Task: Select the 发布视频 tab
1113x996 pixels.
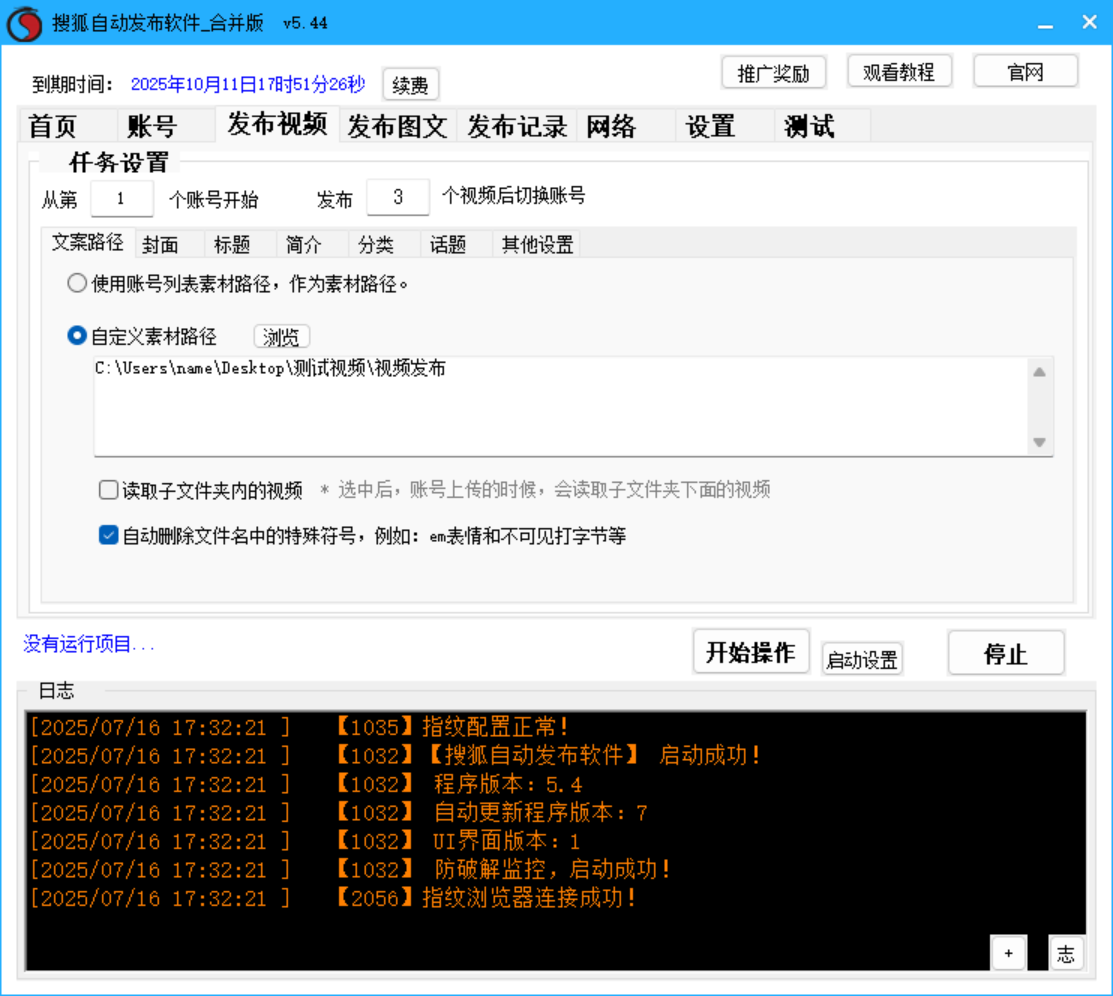Action: click(x=277, y=124)
